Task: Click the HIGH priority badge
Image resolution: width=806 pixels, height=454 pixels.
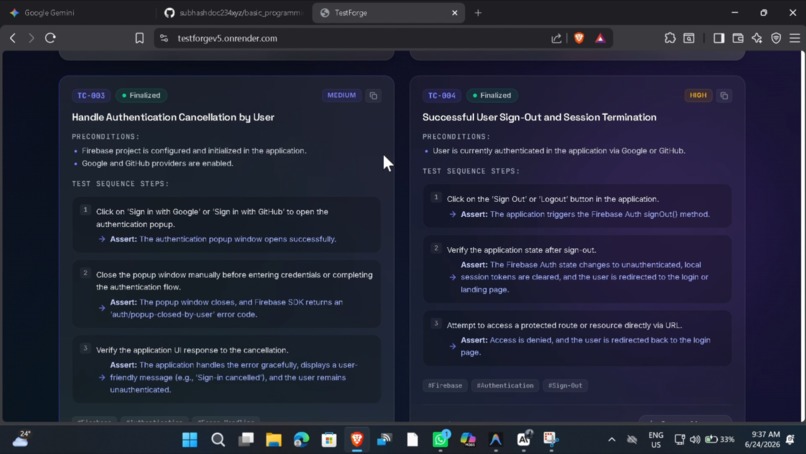Action: [x=698, y=95]
